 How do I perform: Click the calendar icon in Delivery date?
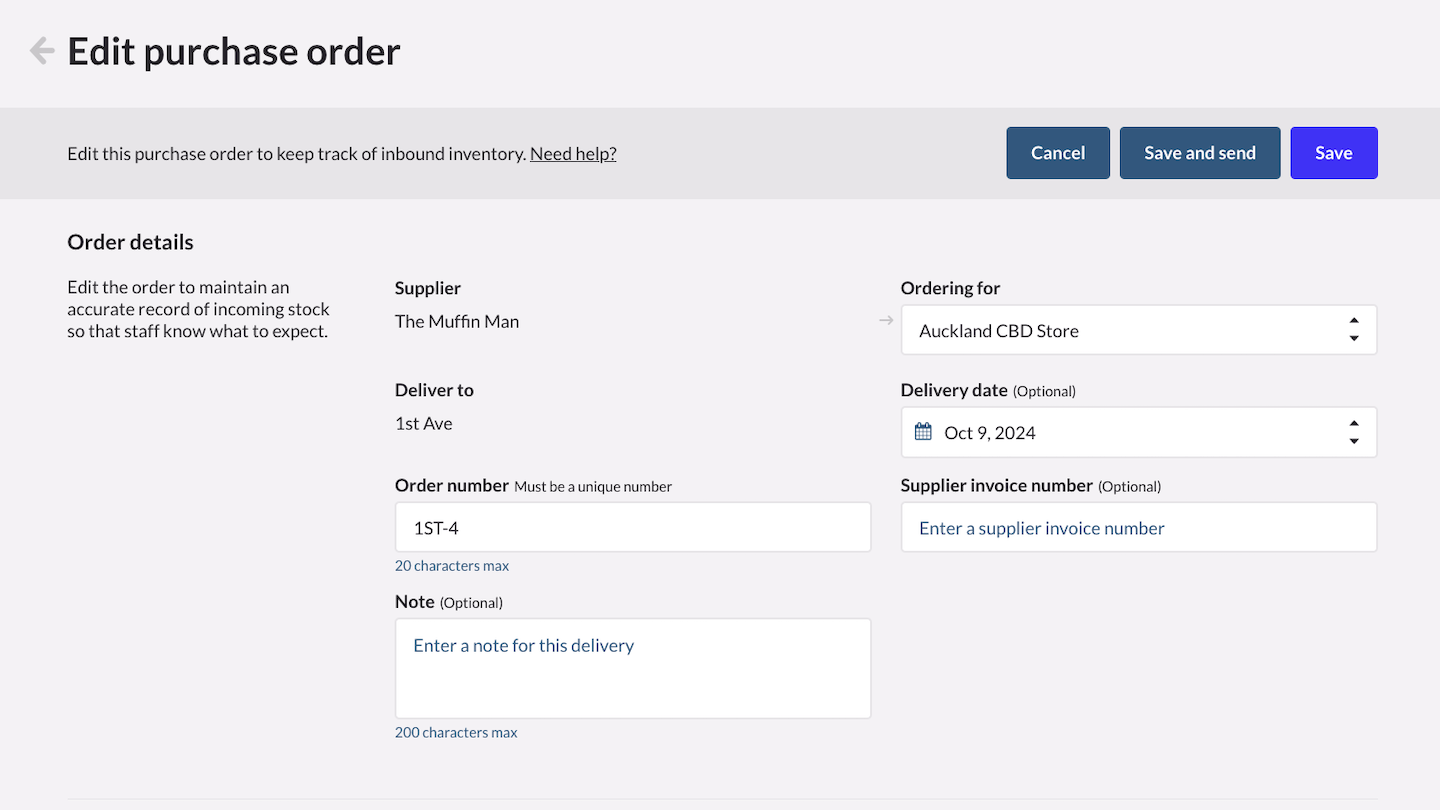tap(923, 432)
